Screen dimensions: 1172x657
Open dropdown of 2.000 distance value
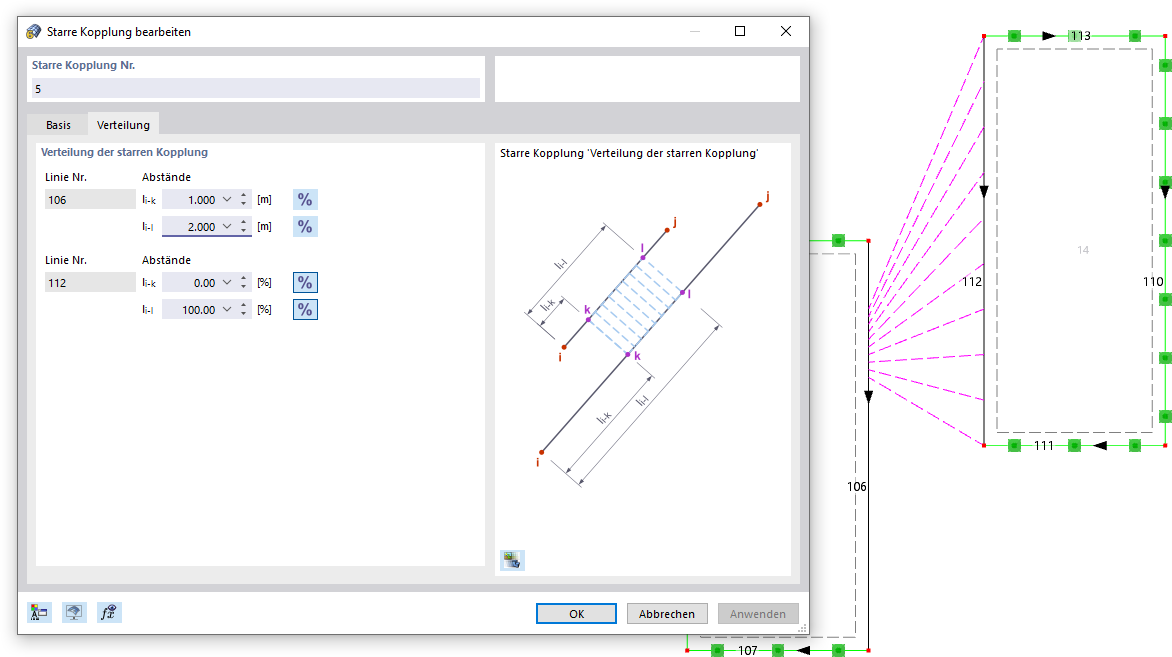coord(227,226)
